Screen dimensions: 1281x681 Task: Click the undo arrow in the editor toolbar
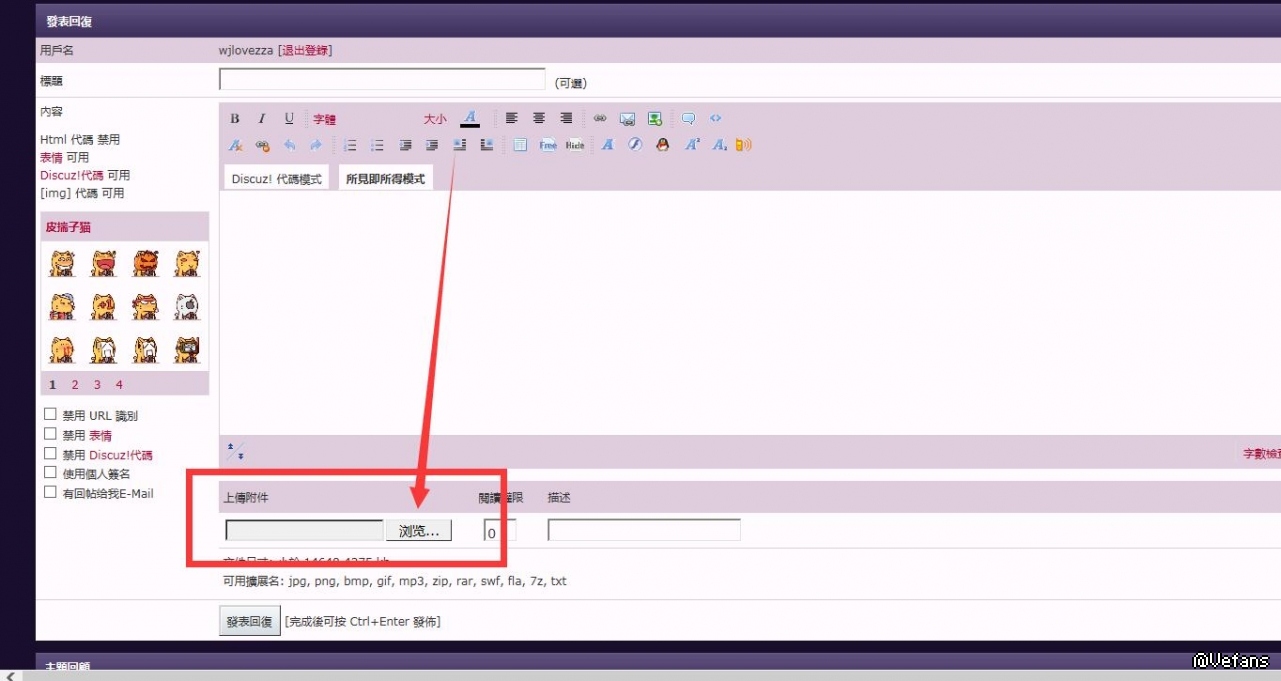click(289, 145)
